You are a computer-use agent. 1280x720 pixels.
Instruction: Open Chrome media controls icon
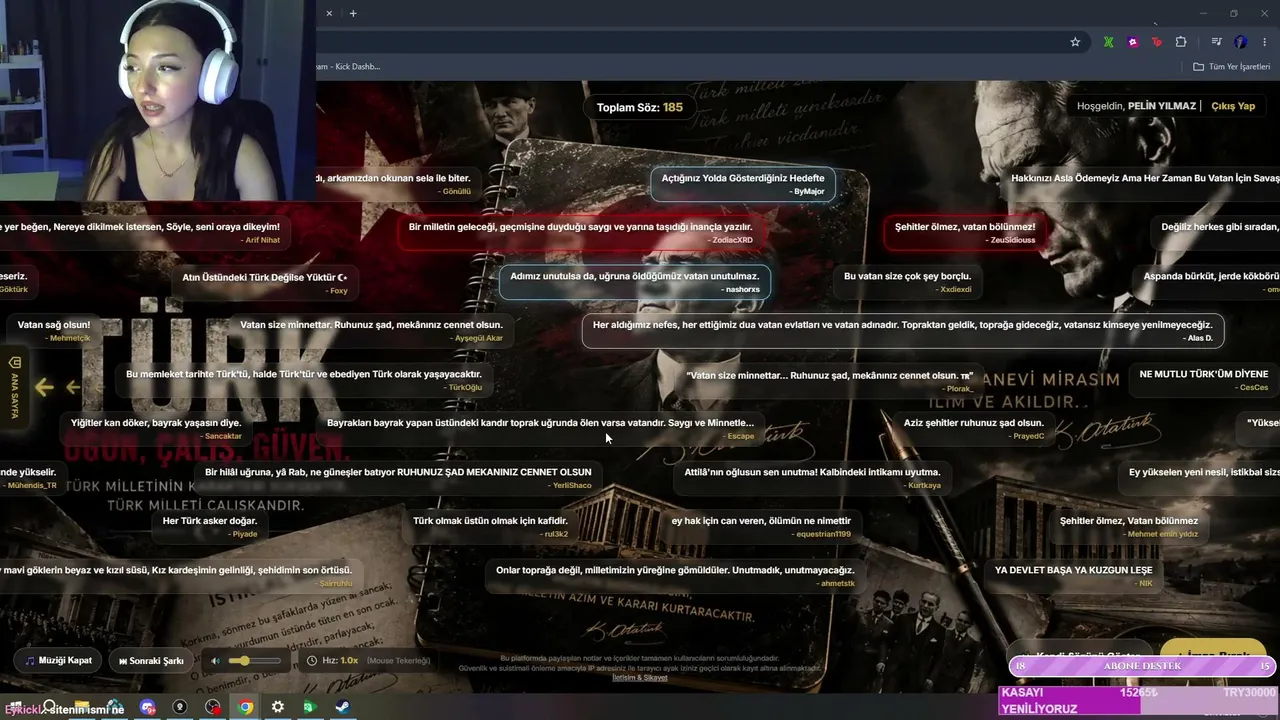pyautogui.click(x=1216, y=42)
